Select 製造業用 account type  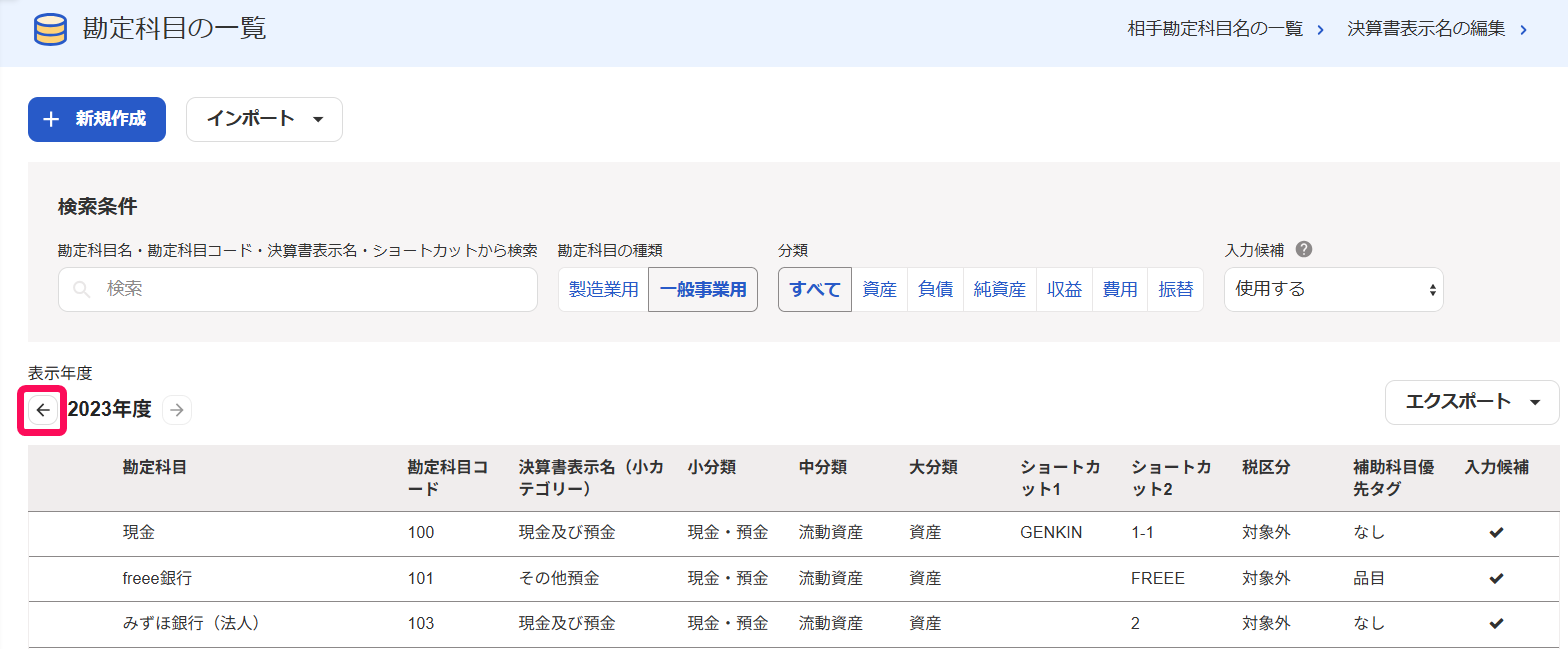coord(603,290)
